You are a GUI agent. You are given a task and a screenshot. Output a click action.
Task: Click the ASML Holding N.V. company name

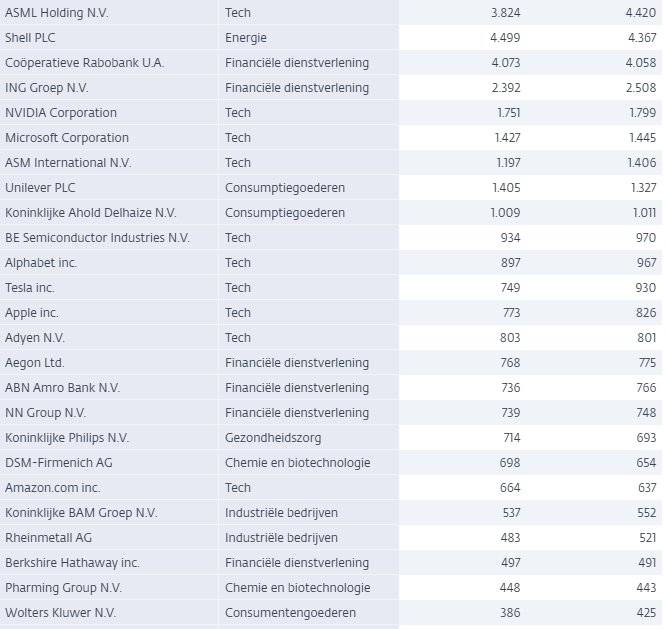(x=57, y=13)
